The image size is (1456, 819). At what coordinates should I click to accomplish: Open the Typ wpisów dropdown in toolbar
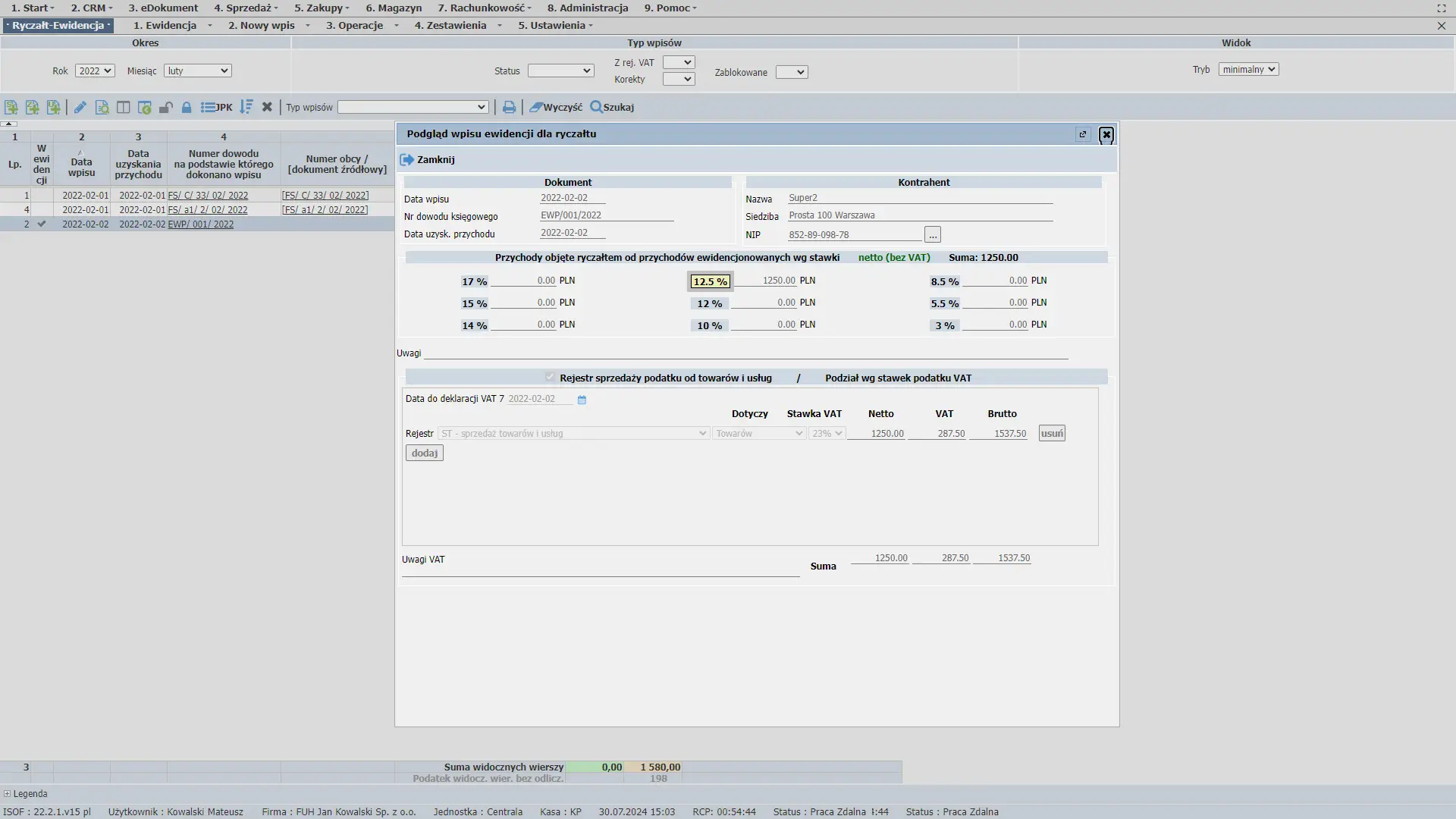click(413, 108)
